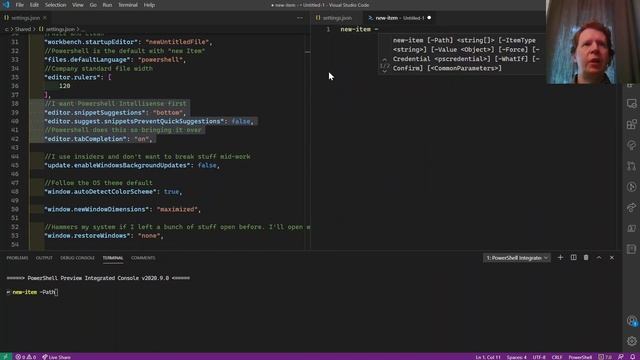640x360 pixels.
Task: Switch to the COMMENTS panel tab
Action: [143, 258]
